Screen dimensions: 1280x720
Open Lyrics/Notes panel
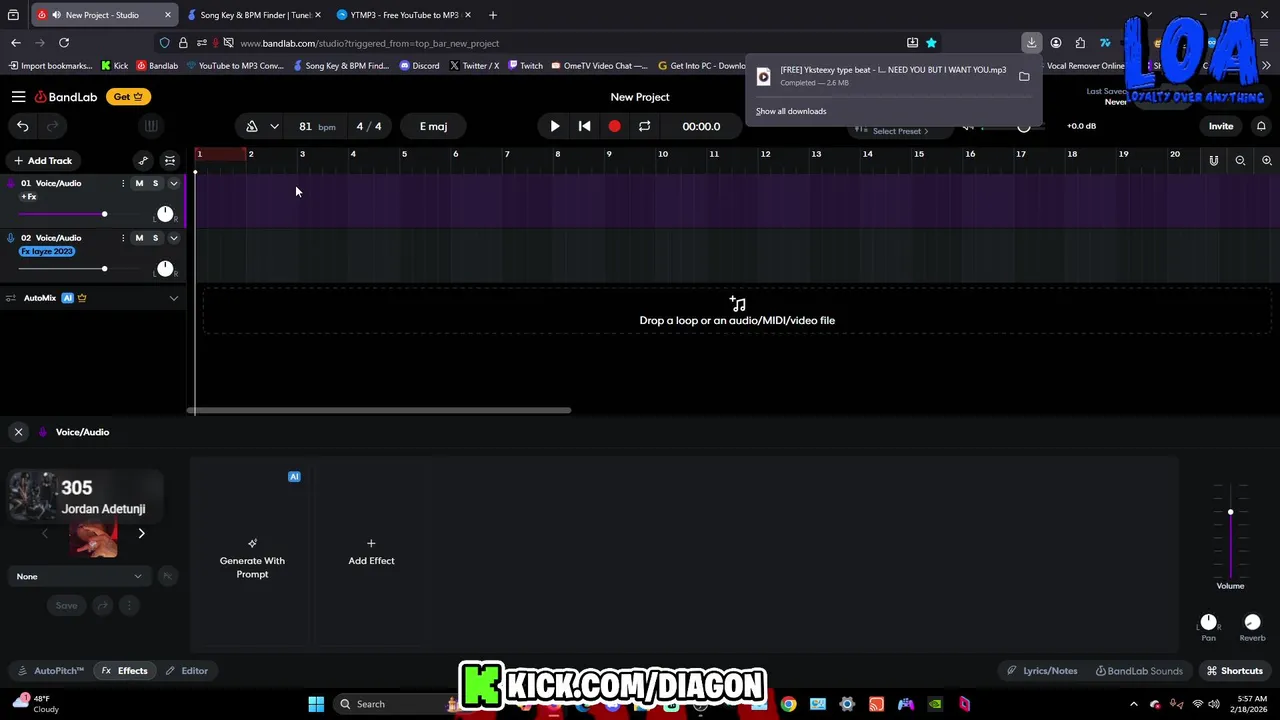[x=1042, y=671]
